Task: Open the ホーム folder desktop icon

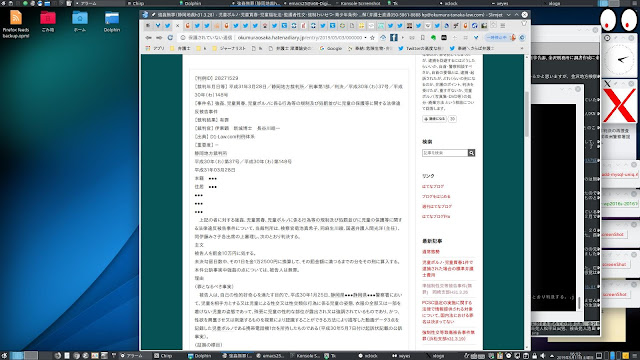Action: pos(80,22)
